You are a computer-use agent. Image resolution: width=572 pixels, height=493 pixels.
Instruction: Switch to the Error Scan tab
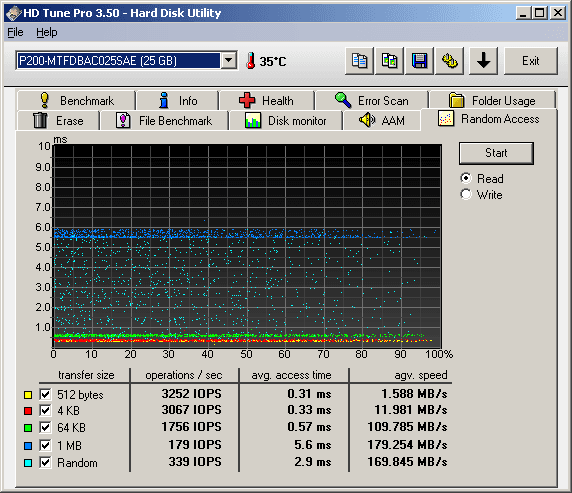coord(372,100)
